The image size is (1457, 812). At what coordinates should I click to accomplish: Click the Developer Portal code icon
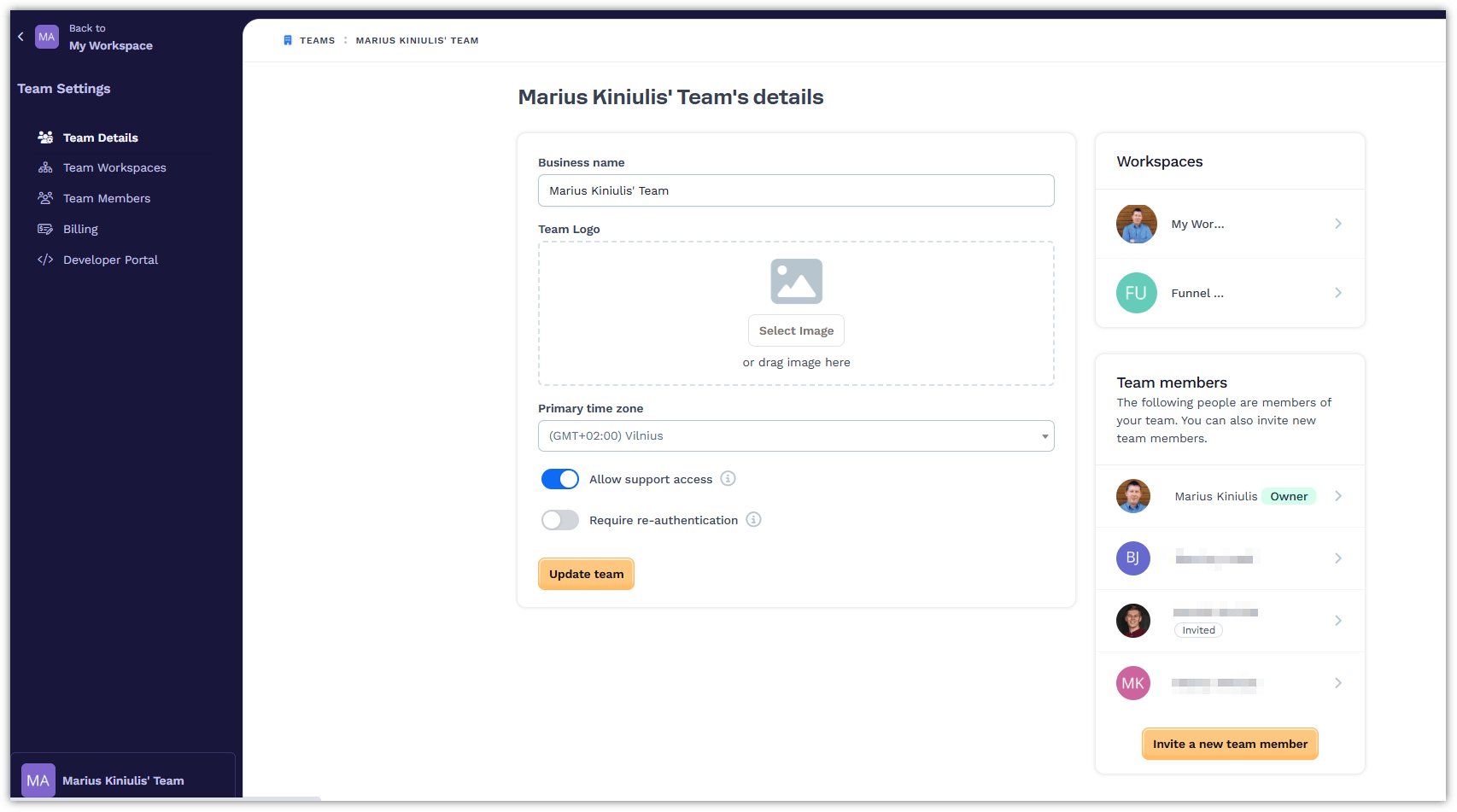click(45, 260)
